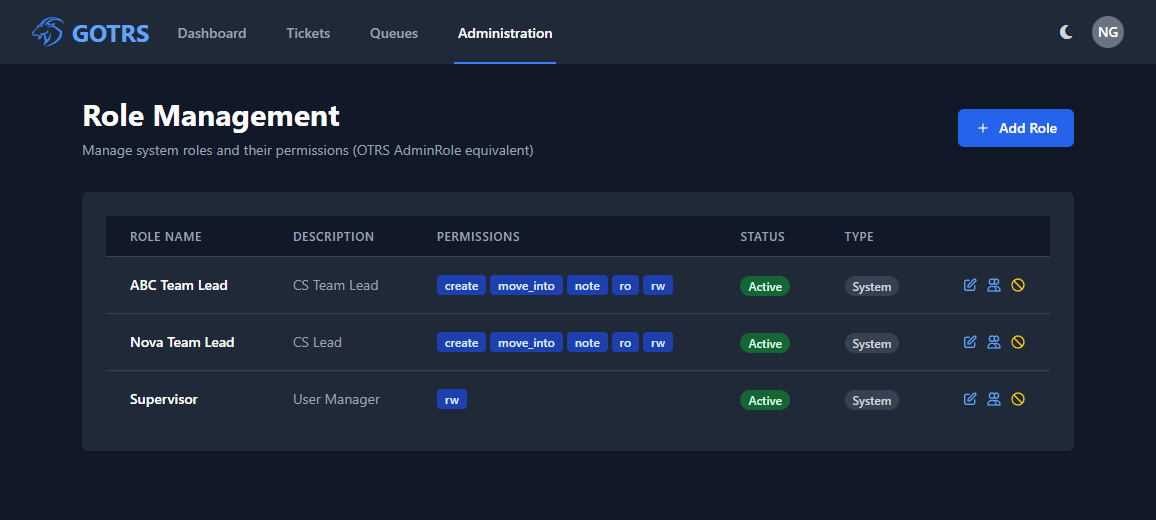1156x520 pixels.
Task: Manage users of ABC Team Lead role
Action: 994,285
